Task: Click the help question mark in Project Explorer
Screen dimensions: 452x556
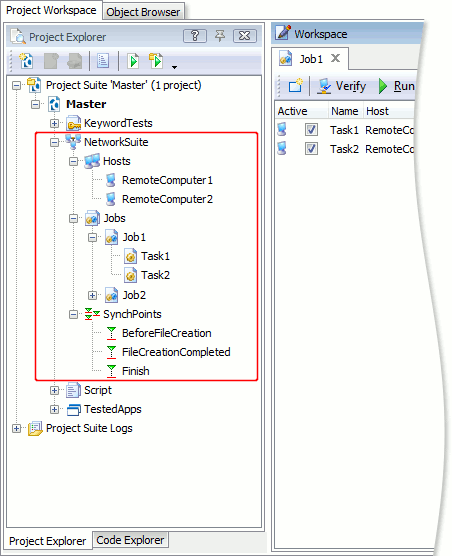Action: tap(195, 35)
